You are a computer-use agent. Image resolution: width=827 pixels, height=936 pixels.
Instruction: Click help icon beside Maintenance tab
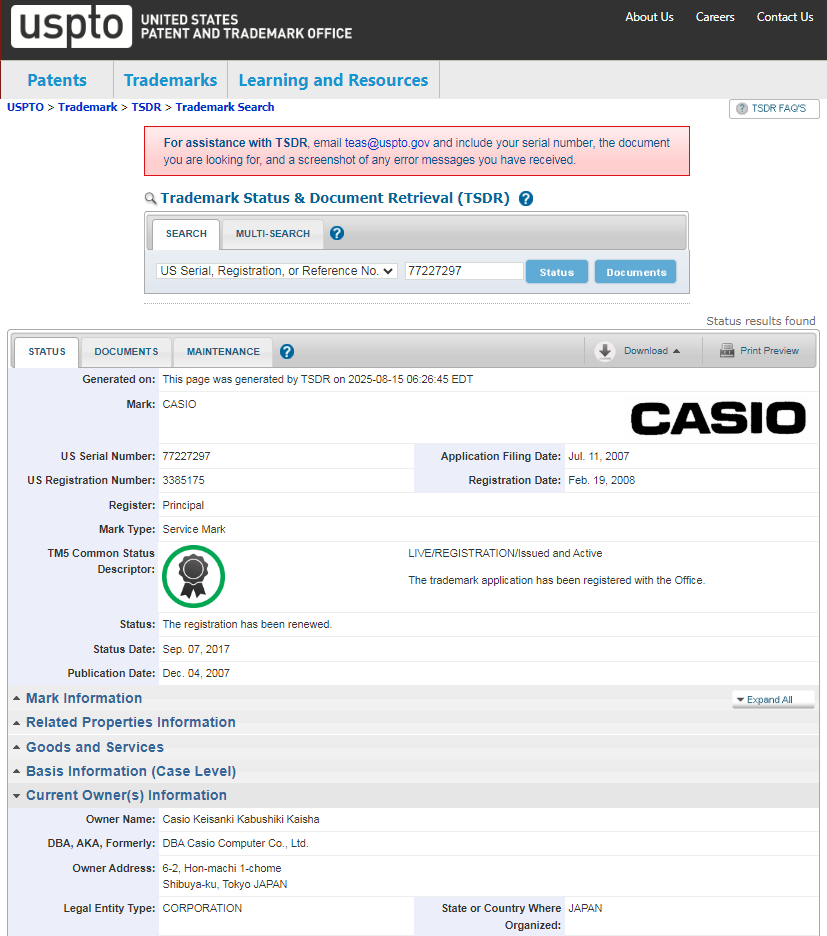287,352
